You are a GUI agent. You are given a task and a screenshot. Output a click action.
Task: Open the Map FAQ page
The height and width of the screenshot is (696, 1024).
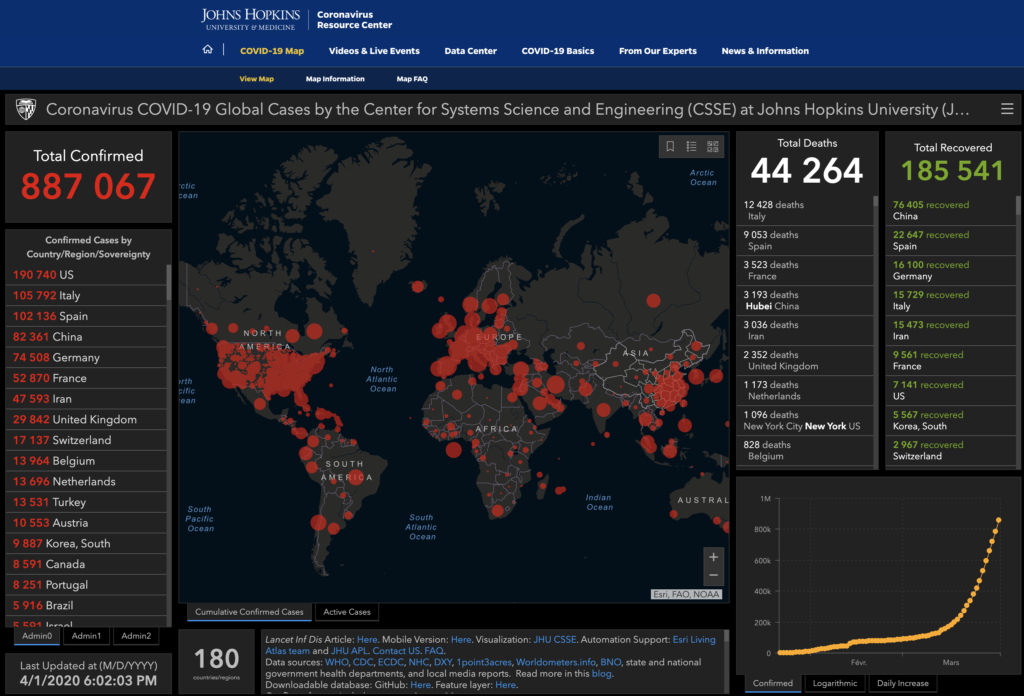click(412, 79)
